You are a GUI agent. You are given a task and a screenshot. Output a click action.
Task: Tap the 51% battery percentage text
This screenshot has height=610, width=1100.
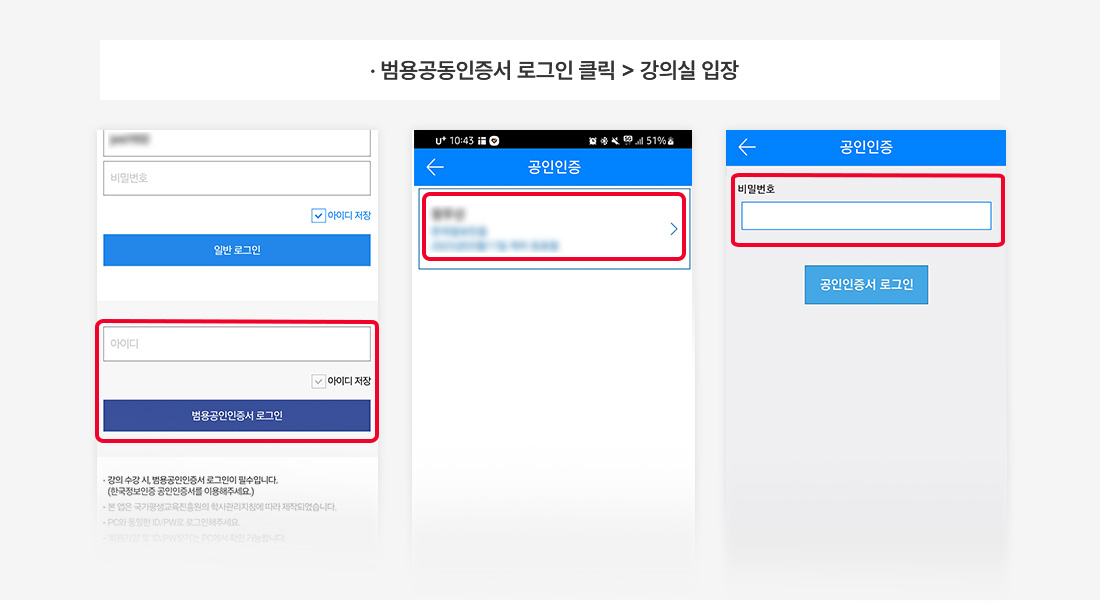(656, 141)
